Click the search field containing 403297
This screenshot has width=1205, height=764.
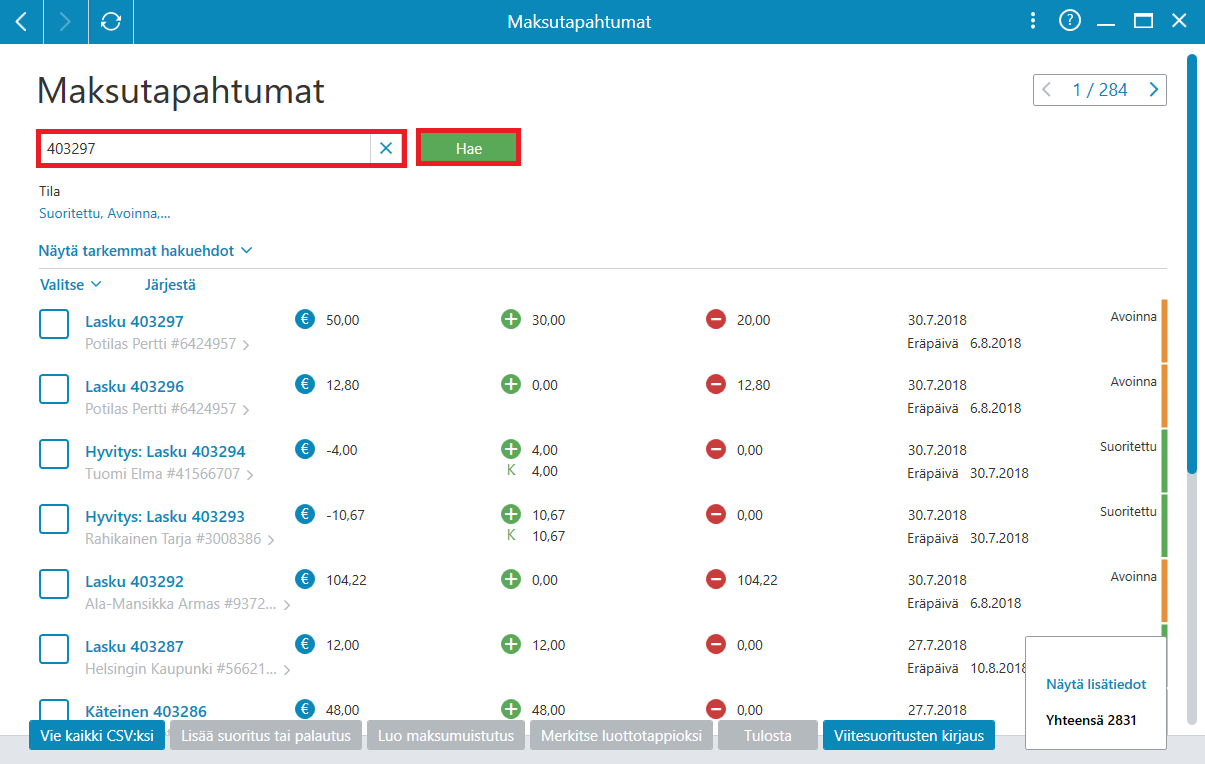(206, 148)
